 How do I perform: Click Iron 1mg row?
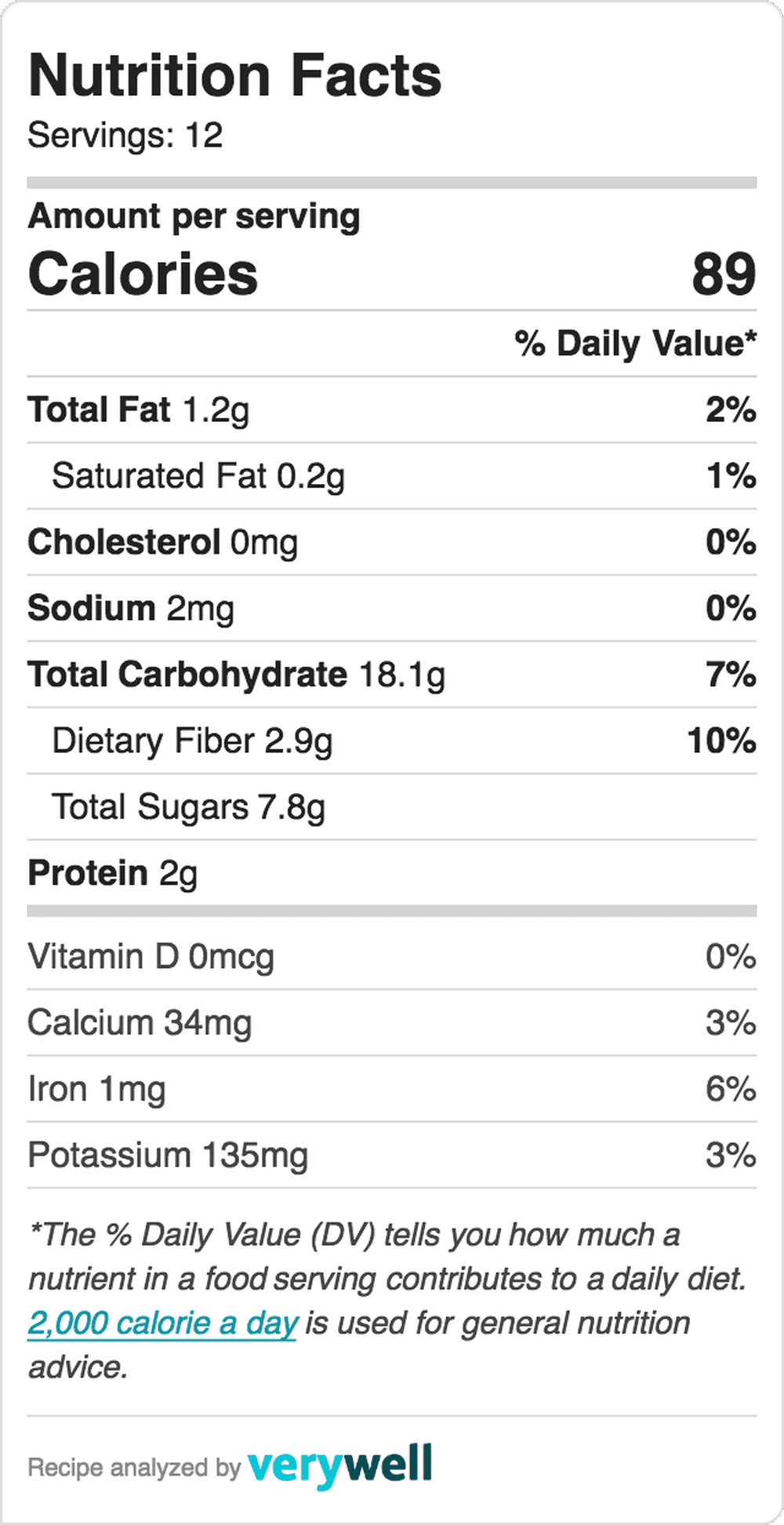point(392,1089)
